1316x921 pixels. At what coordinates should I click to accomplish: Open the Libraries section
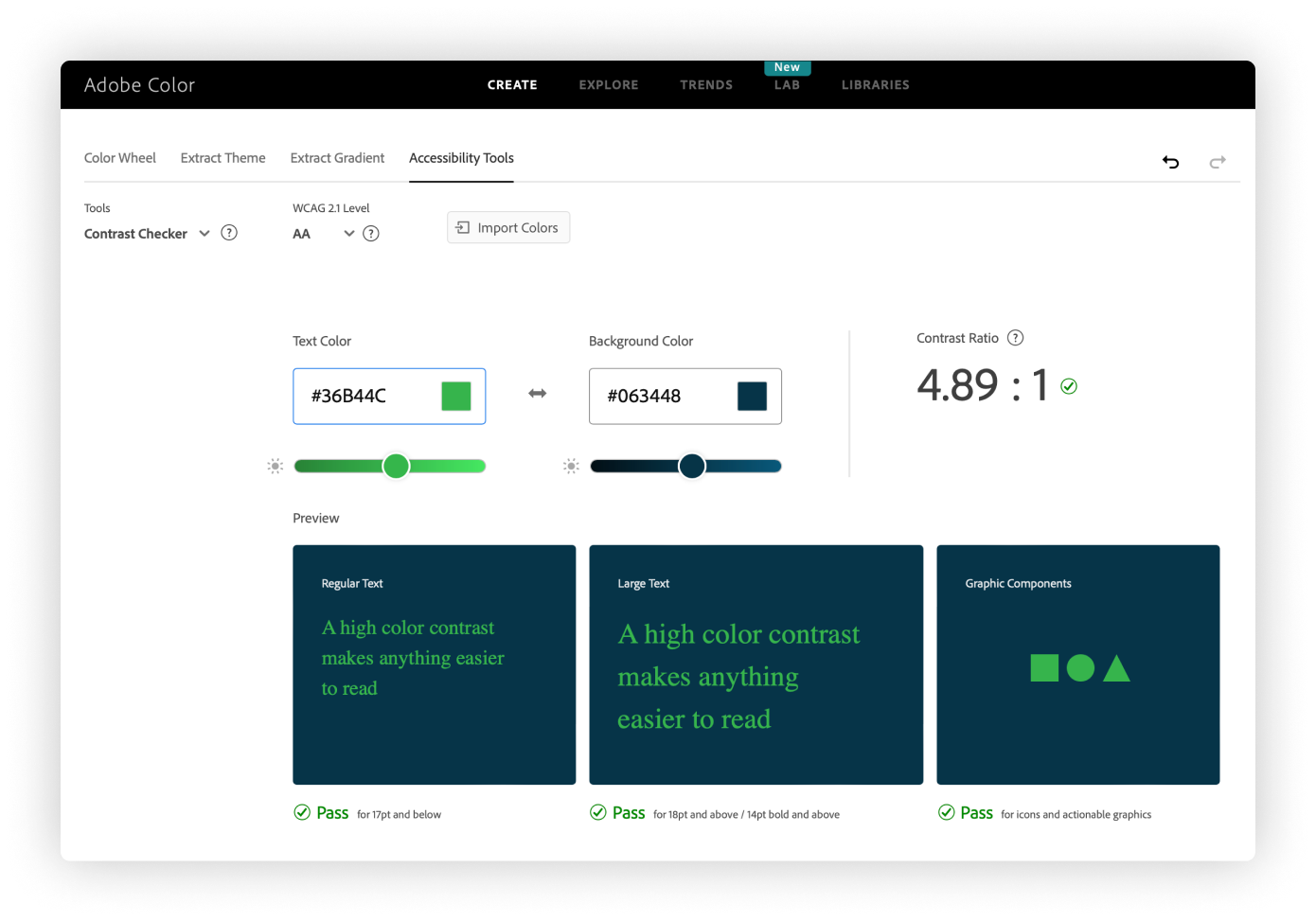(875, 85)
